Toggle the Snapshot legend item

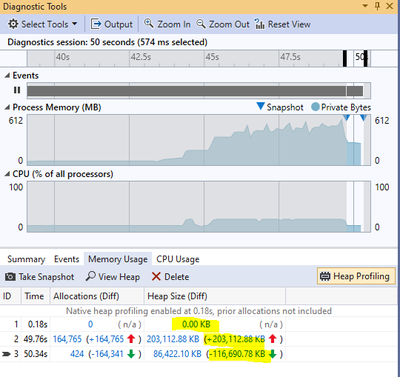coord(280,107)
